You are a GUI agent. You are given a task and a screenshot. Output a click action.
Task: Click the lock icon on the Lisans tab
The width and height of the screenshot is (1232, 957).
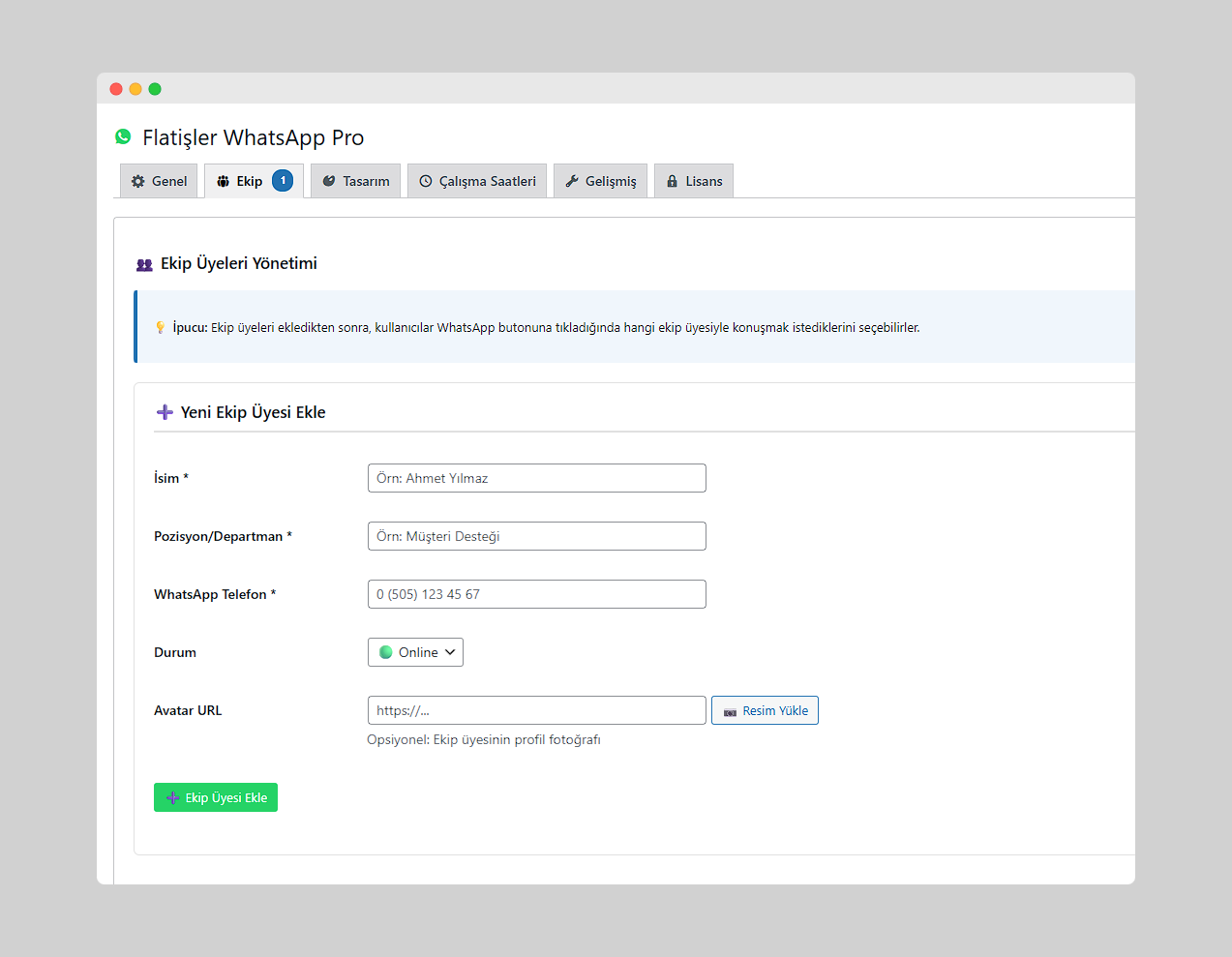pos(672,181)
